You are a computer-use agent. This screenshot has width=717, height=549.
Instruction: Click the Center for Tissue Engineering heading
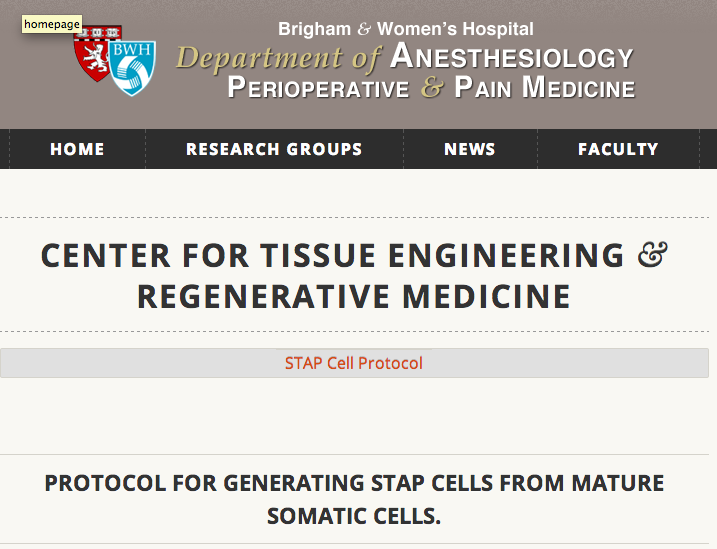354,255
